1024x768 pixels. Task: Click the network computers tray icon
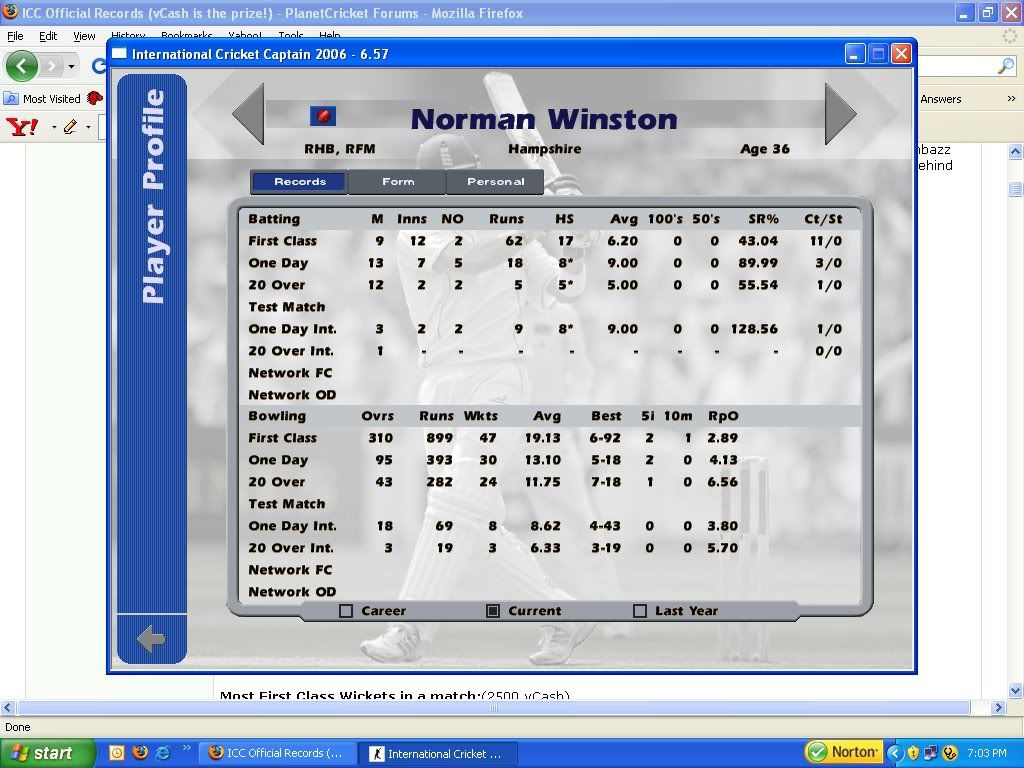click(x=931, y=753)
